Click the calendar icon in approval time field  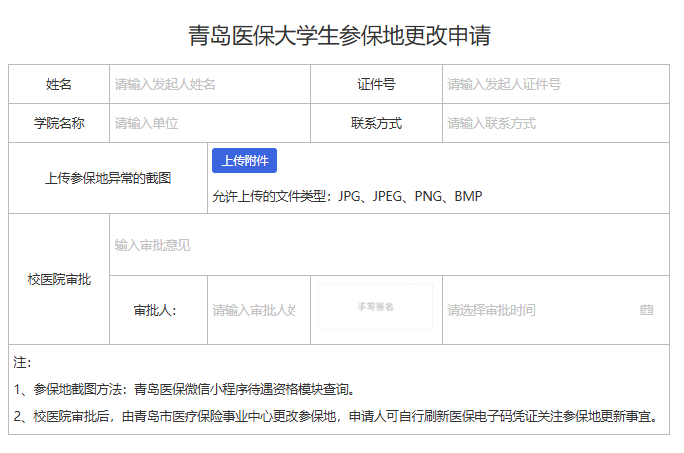pos(646,310)
